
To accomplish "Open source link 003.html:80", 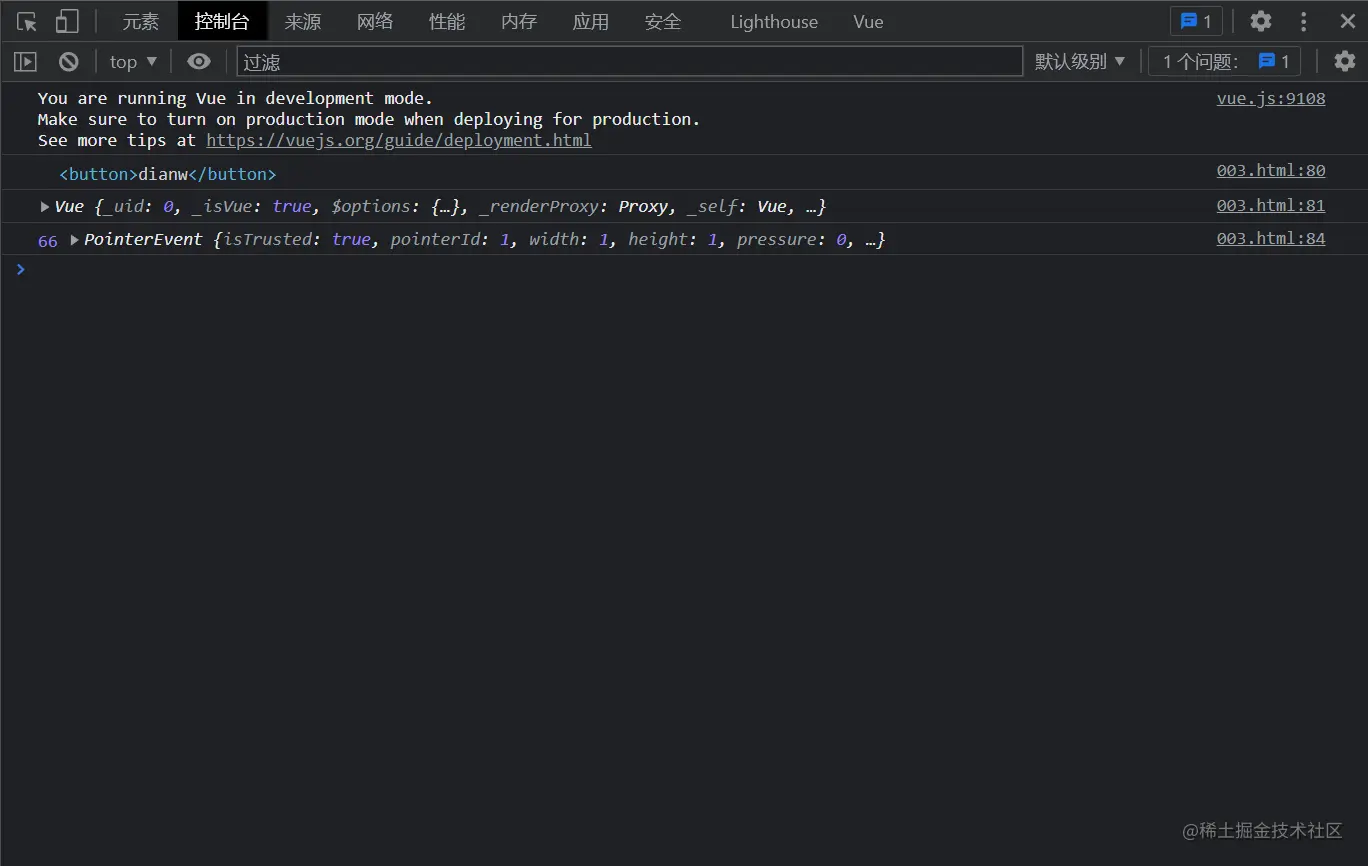I will point(1271,170).
